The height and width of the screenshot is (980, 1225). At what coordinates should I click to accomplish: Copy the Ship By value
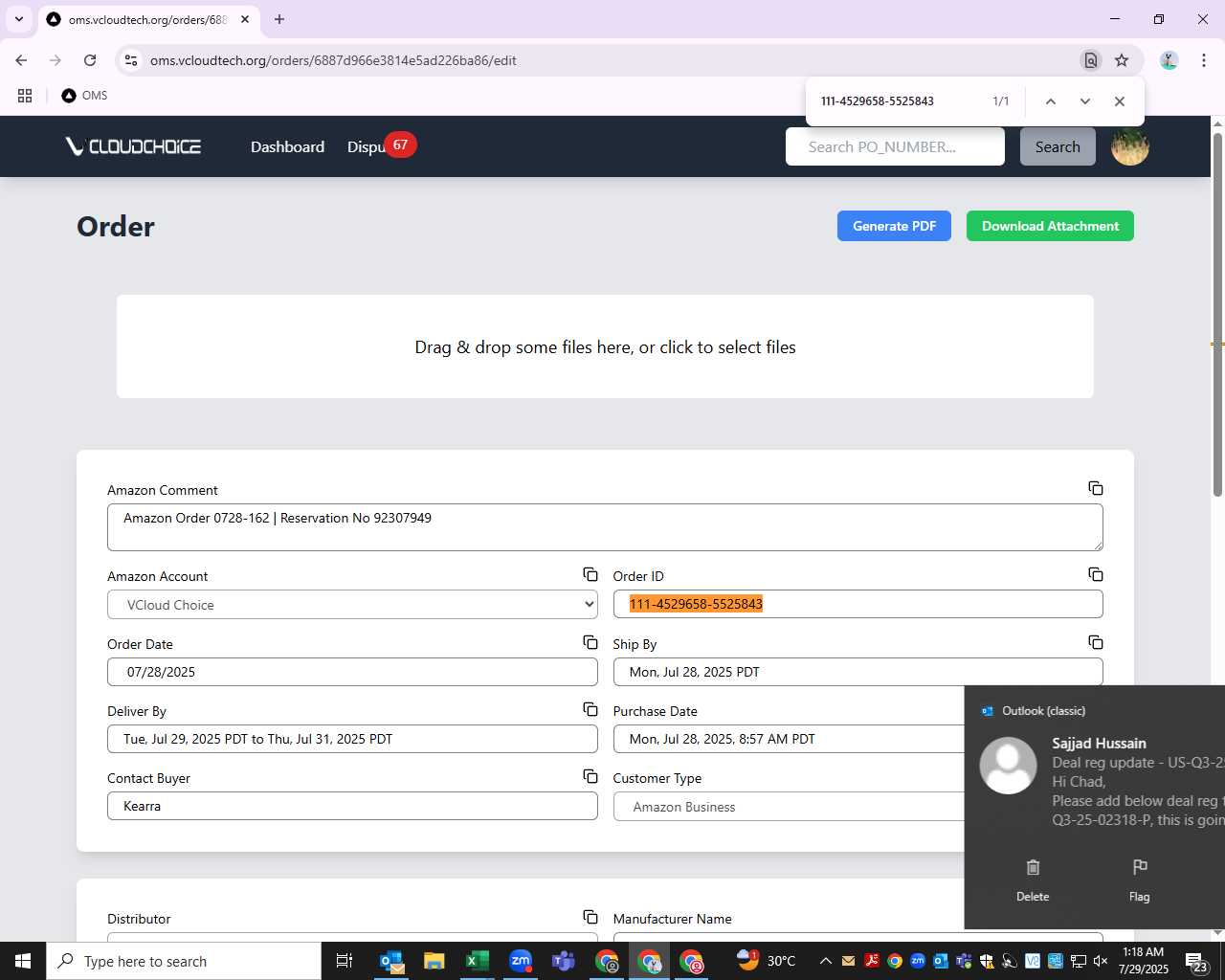(x=1096, y=643)
